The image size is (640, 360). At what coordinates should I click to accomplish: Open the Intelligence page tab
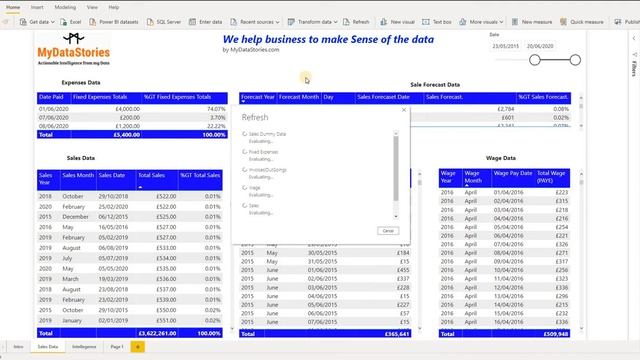click(84, 347)
